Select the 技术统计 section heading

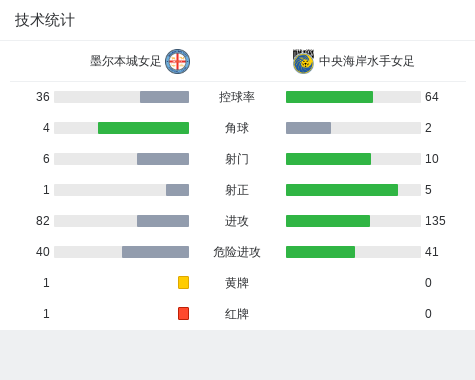[45, 20]
